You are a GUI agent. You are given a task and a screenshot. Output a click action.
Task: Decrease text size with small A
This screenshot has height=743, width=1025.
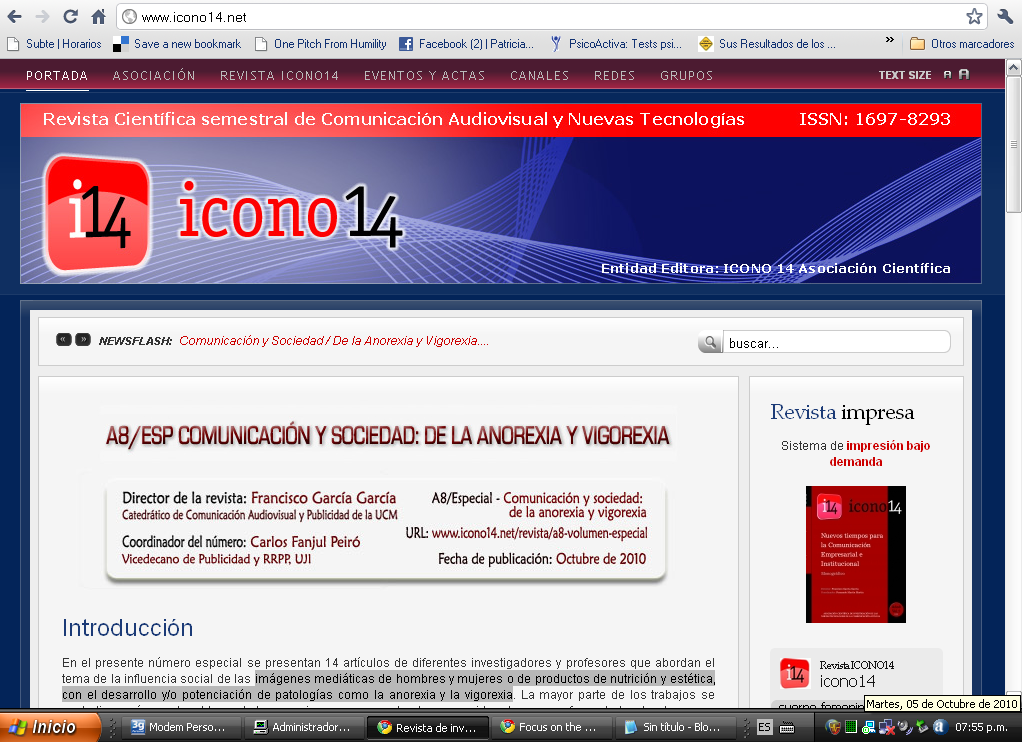[x=947, y=75]
